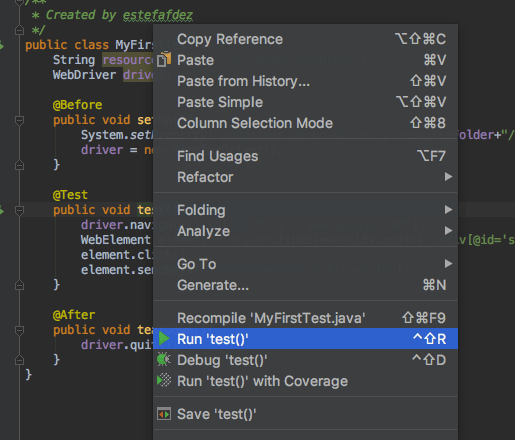Click the Save 'test()' configuration icon
Screen dimensions: 515x440
(x=164, y=414)
